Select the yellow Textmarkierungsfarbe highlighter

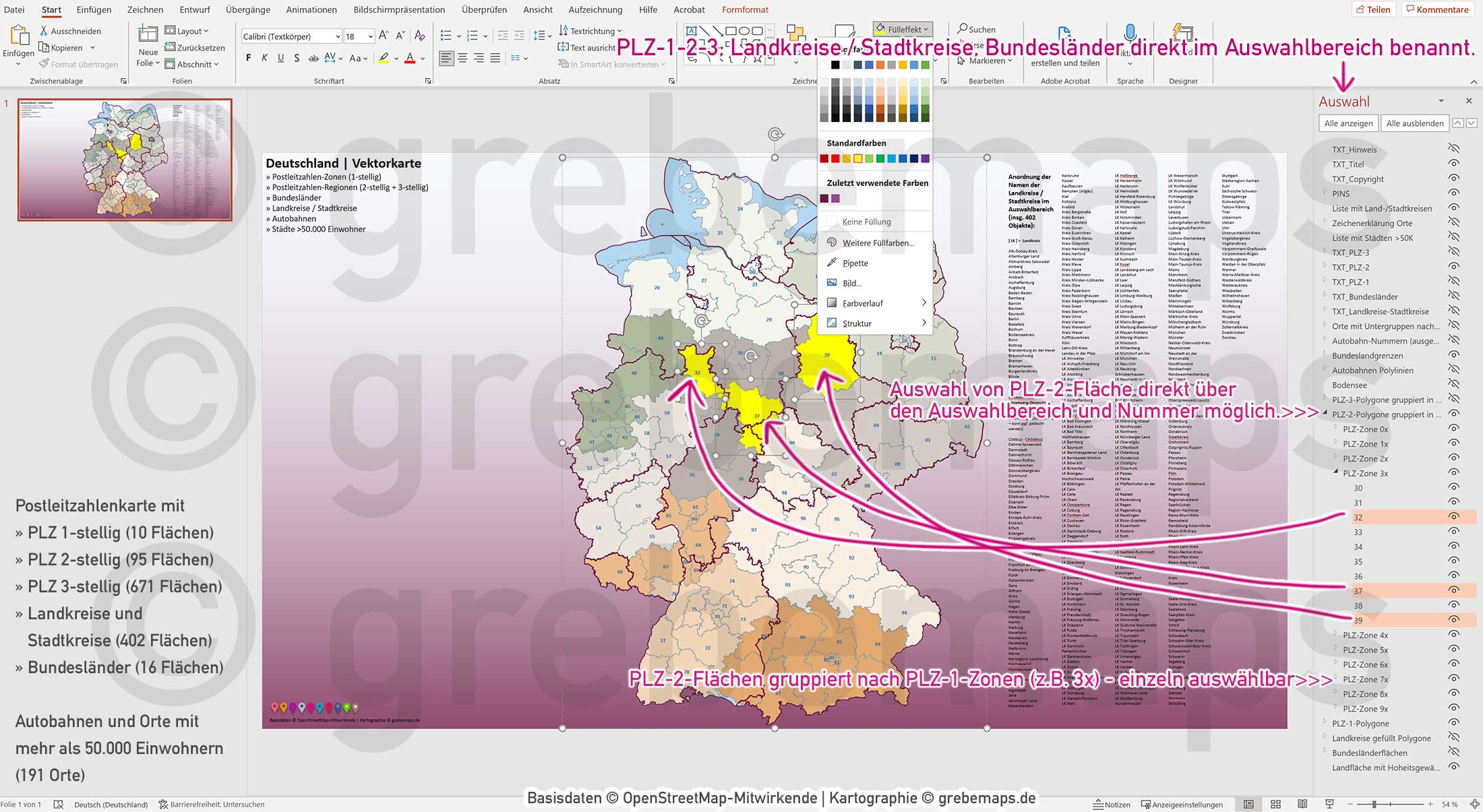[x=384, y=58]
